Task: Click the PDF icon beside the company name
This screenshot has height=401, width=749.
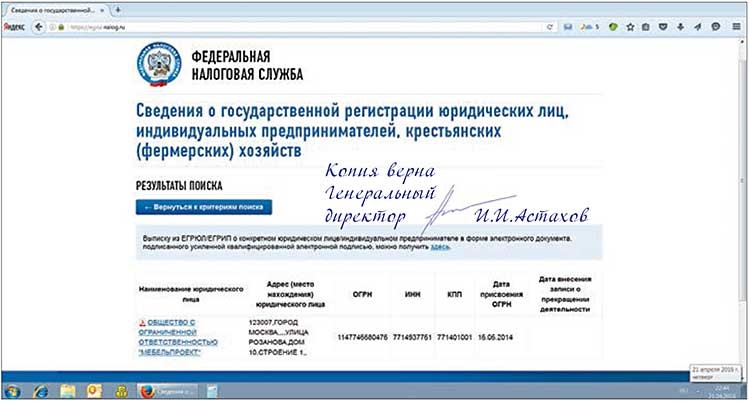Action: [140, 324]
